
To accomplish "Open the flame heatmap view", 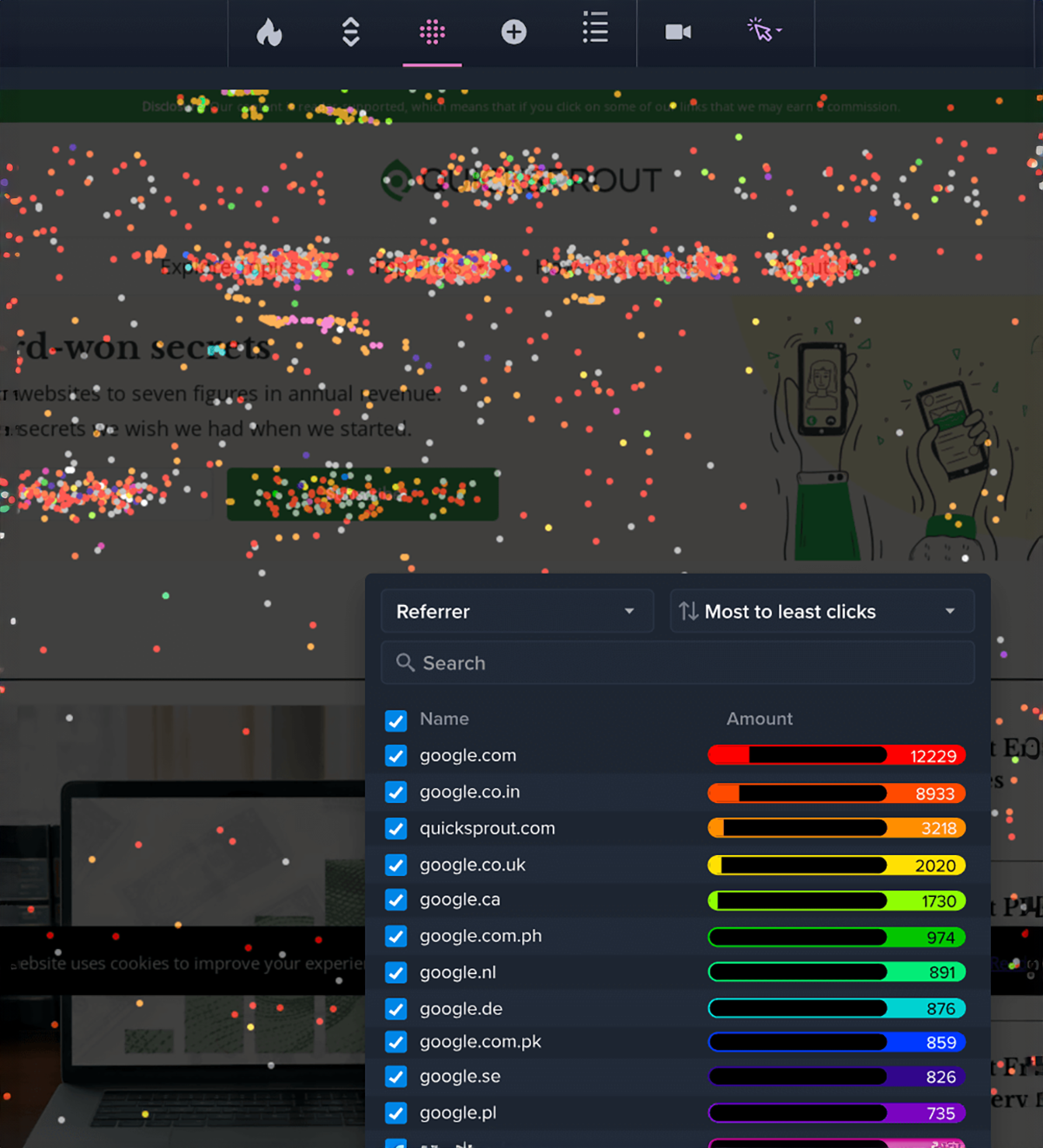I will (x=269, y=33).
